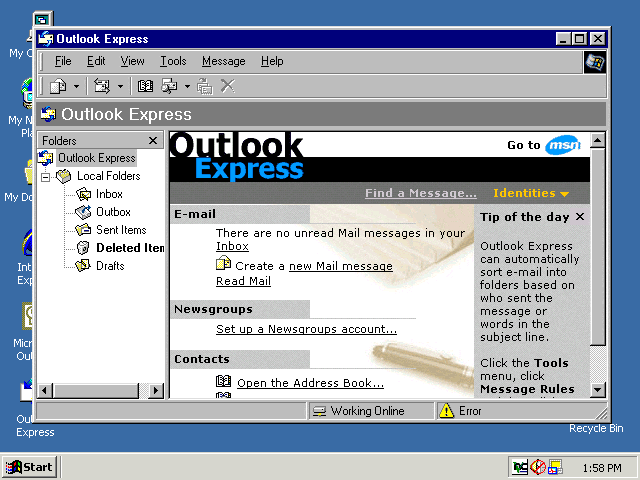Image resolution: width=640 pixels, height=480 pixels.
Task: Select the Sent Items folder
Action: point(121,230)
